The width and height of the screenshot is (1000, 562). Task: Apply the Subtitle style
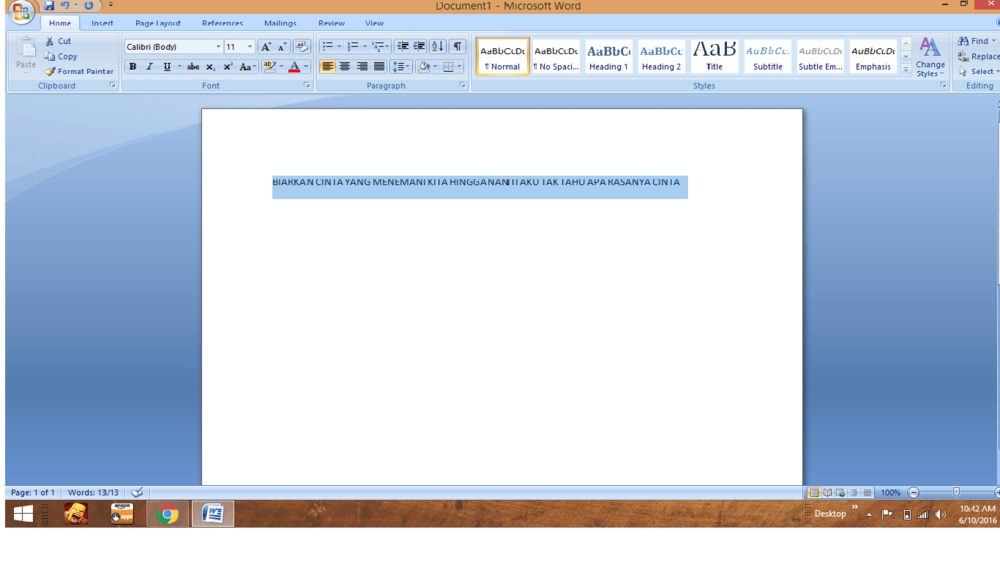coord(767,57)
